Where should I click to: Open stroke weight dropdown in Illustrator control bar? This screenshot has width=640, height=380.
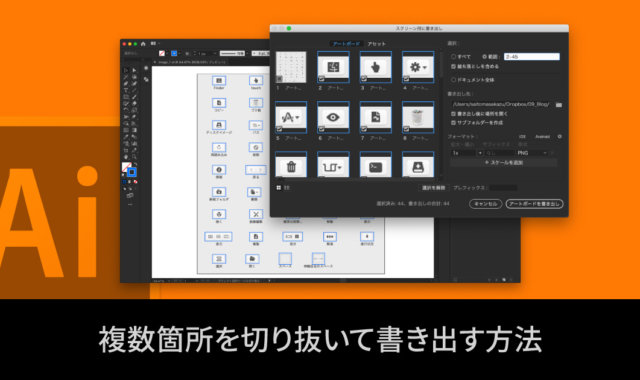click(215, 53)
